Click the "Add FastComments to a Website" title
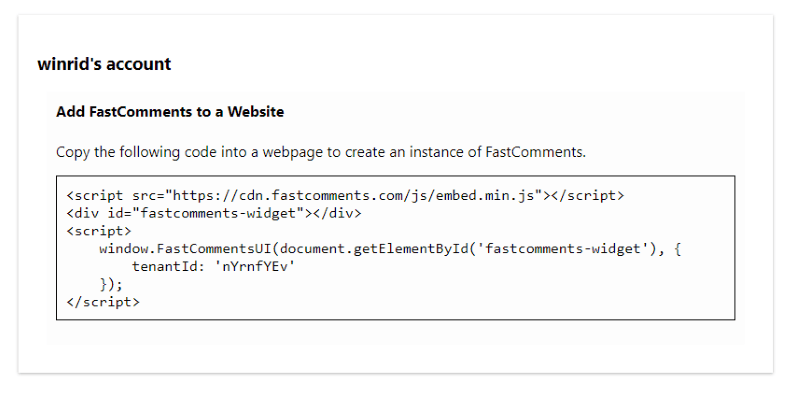Viewport: 800px width, 414px height. click(x=170, y=112)
